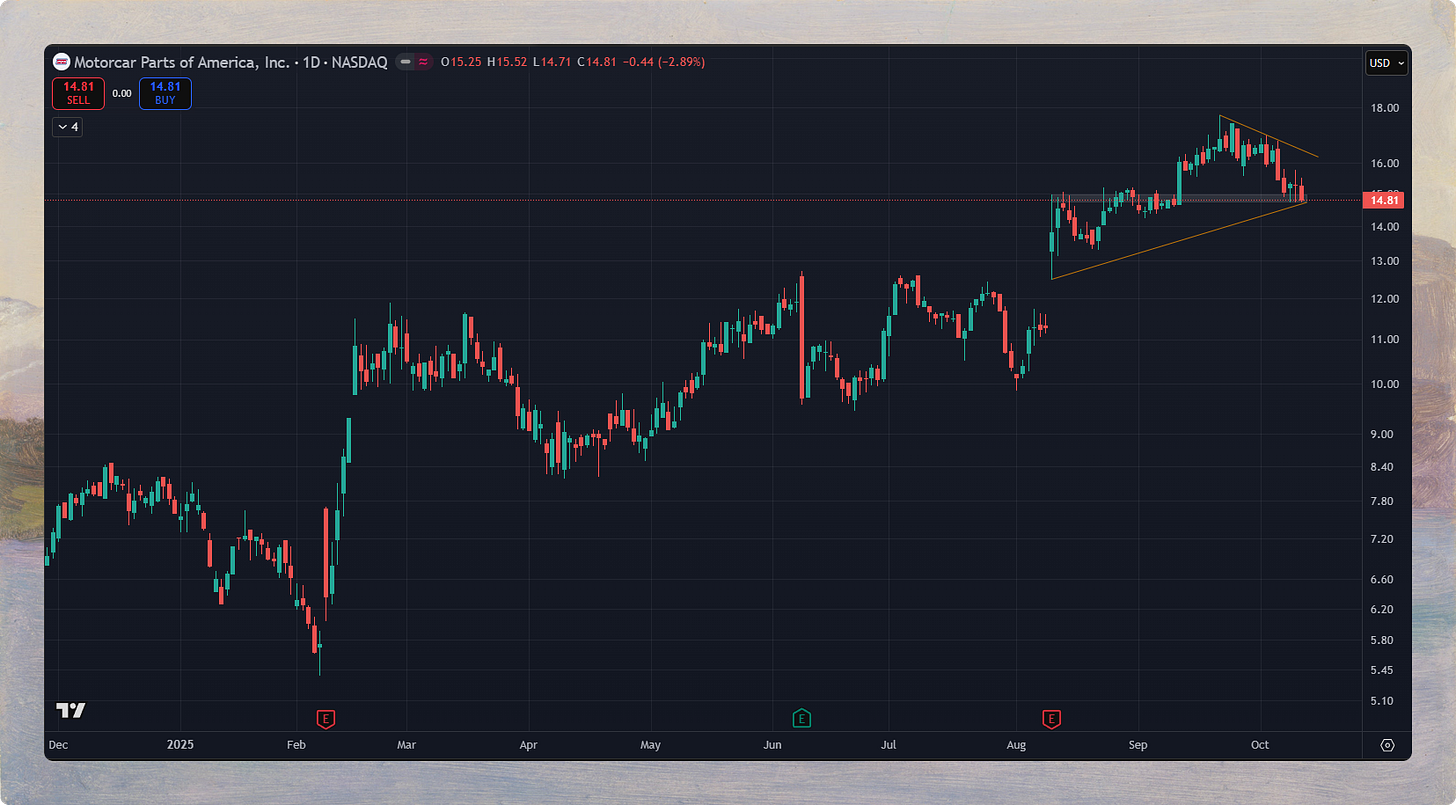
Task: Click the red SELL 14.81 button
Action: click(78, 94)
